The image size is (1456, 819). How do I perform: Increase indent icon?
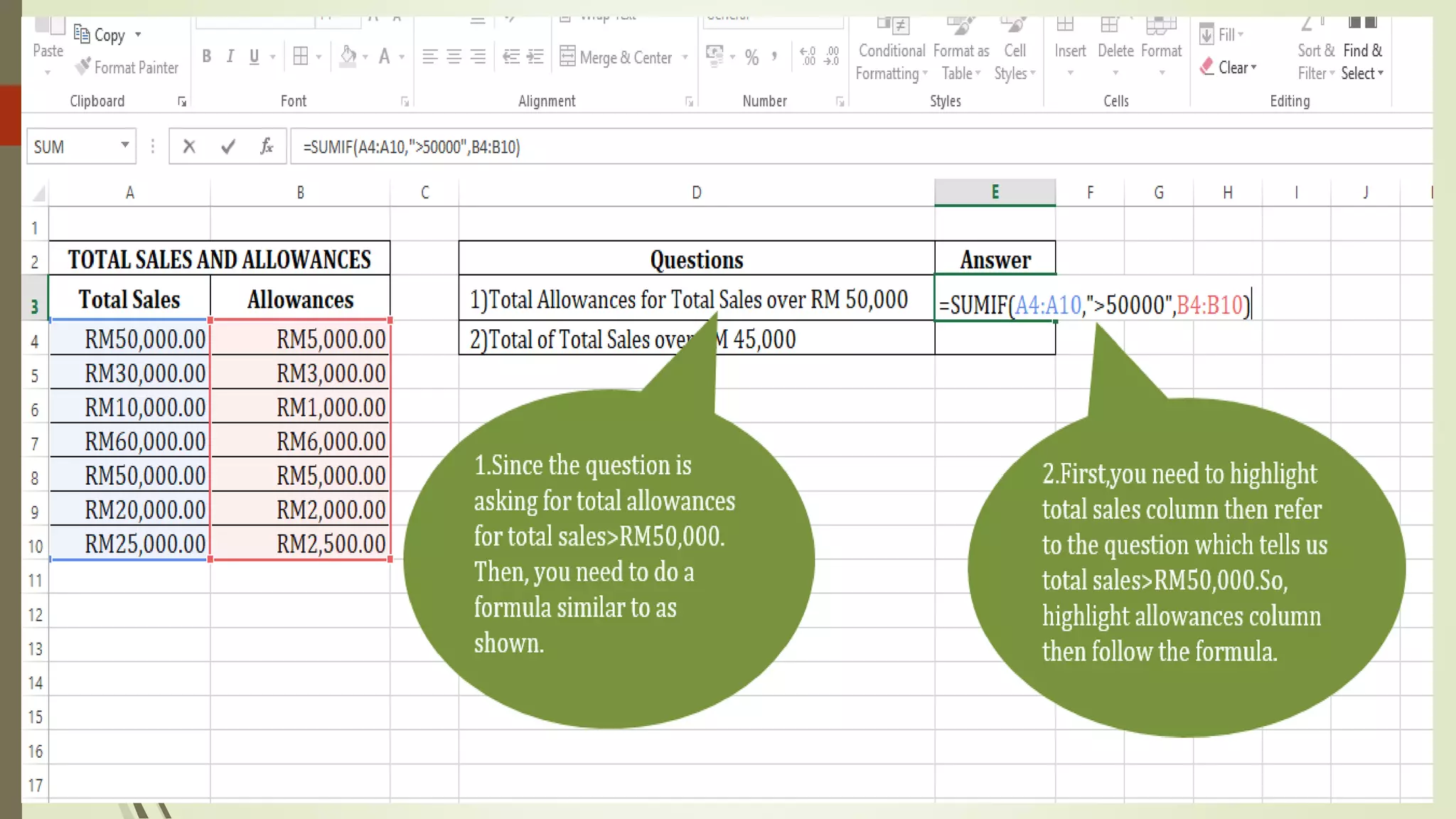pyautogui.click(x=535, y=56)
